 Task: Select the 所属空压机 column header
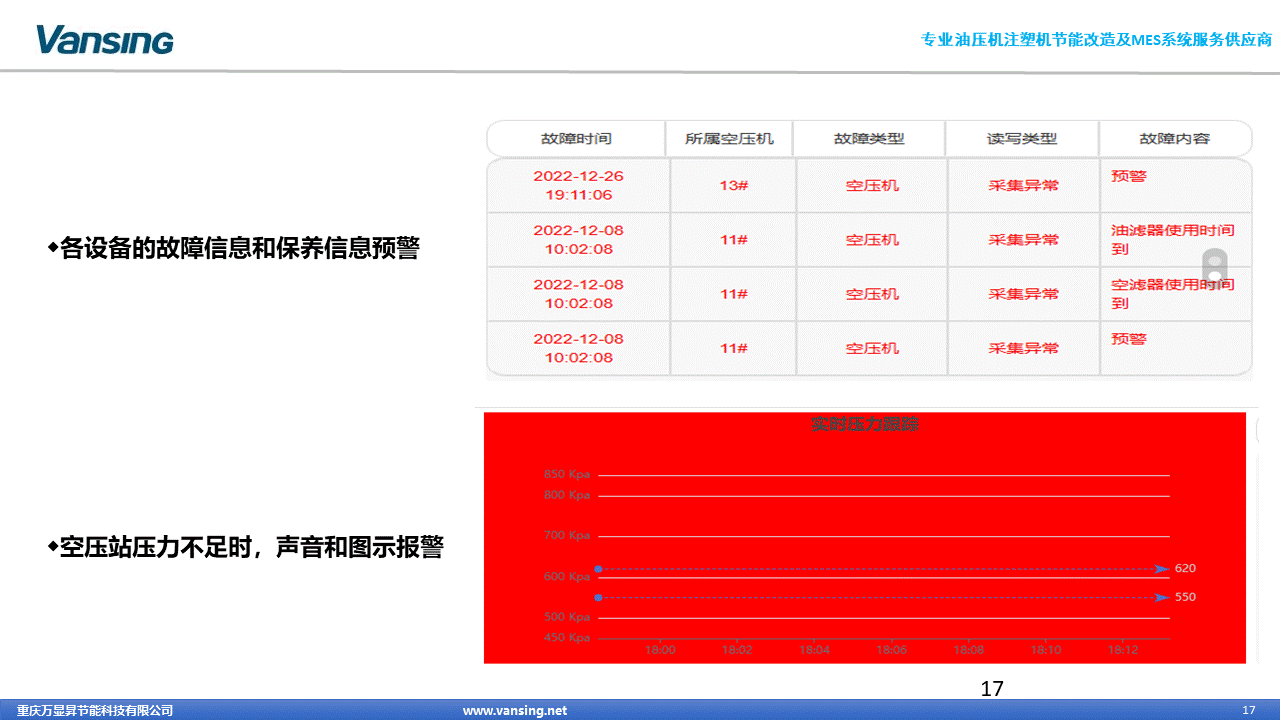tap(729, 139)
